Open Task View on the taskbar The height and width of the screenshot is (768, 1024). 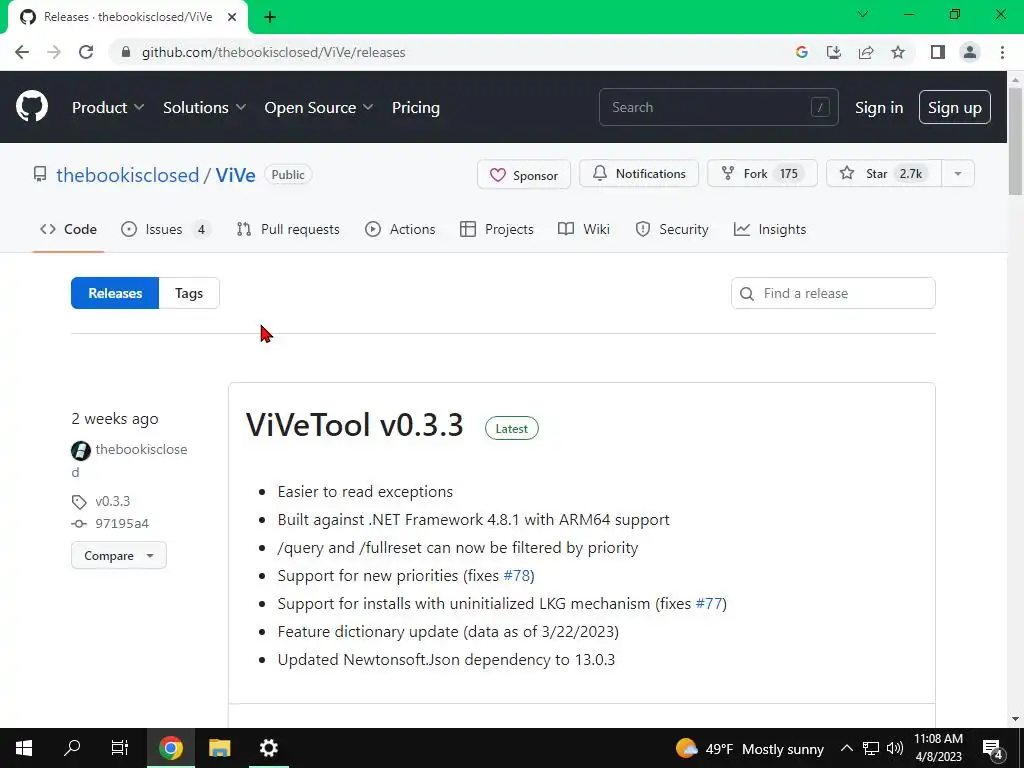click(120, 748)
